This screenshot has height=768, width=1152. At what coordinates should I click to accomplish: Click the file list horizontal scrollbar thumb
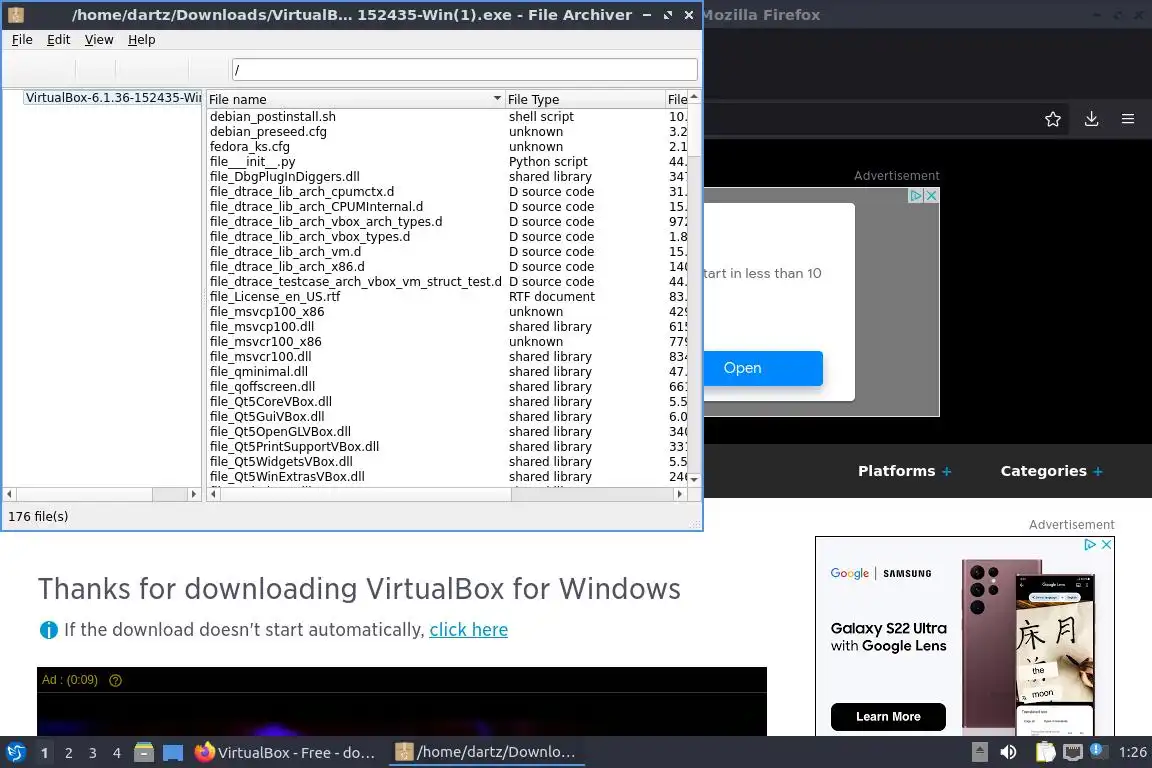[x=366, y=494]
